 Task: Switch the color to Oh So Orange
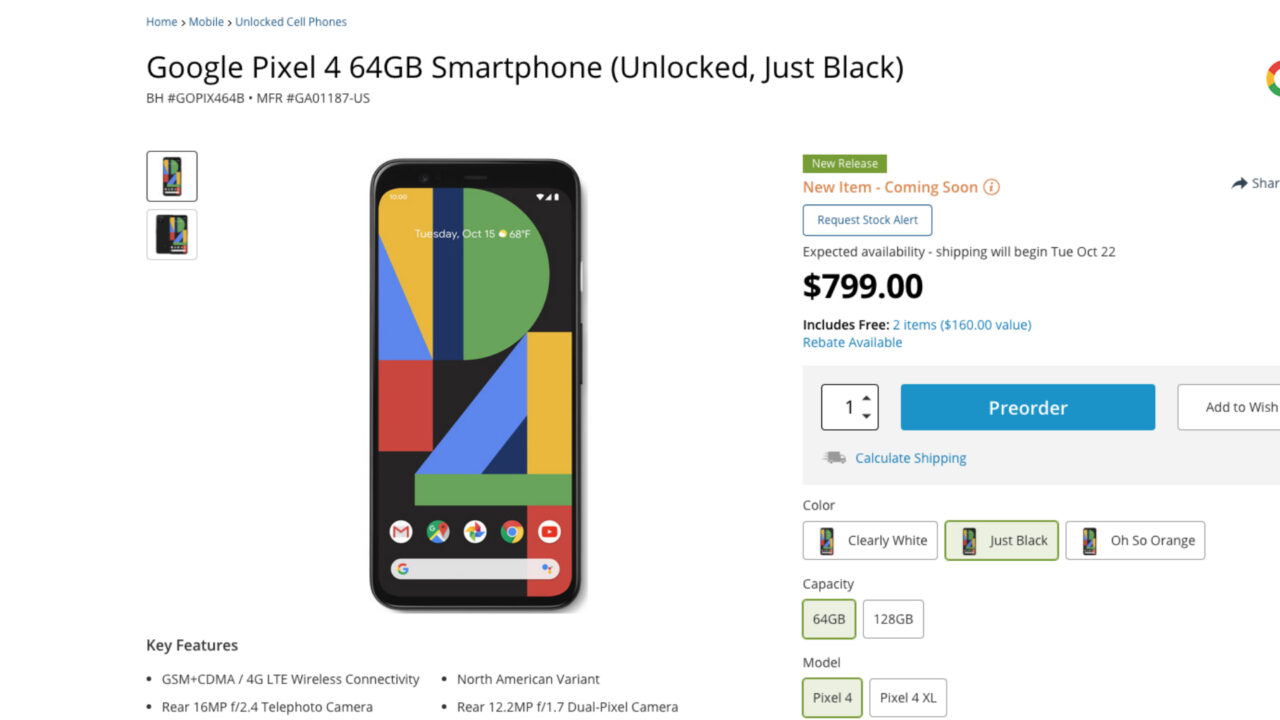pos(1135,540)
